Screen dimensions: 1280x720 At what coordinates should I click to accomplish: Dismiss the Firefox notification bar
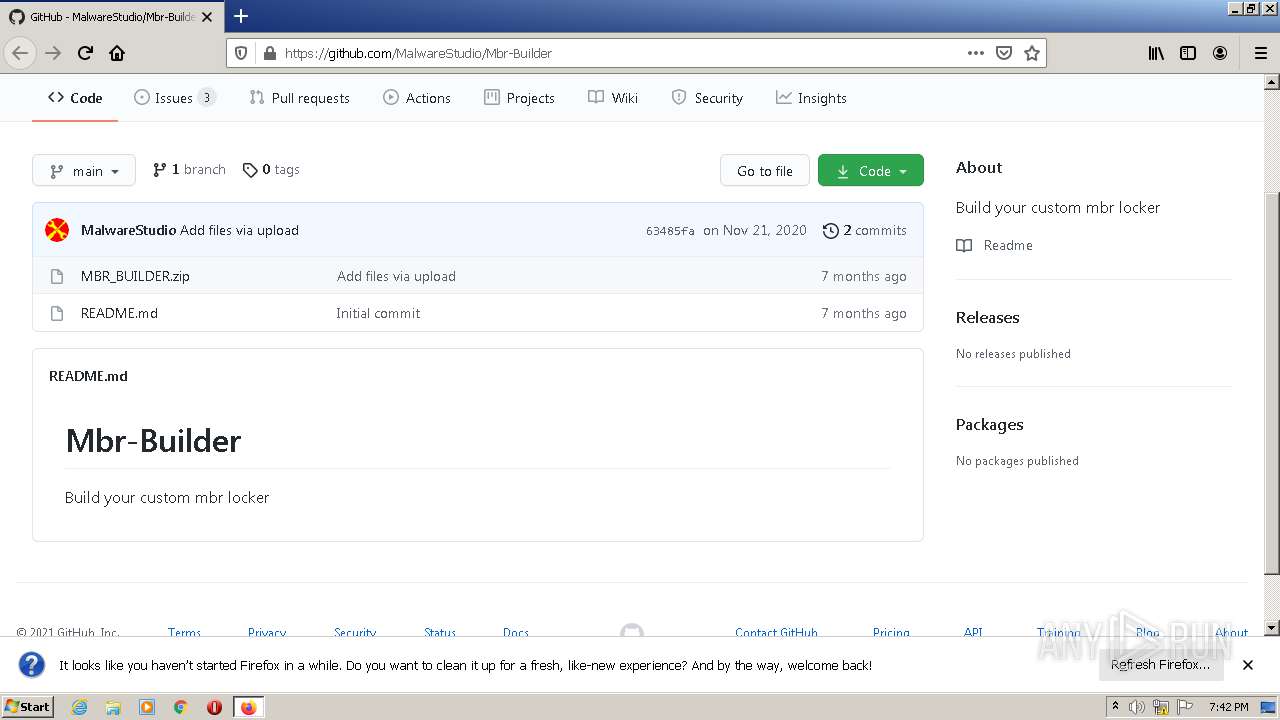coord(1248,665)
